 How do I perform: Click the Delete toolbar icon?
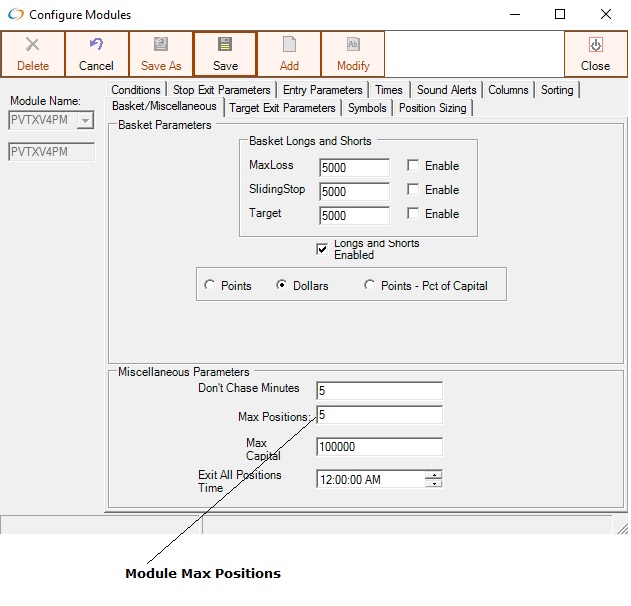[33, 45]
